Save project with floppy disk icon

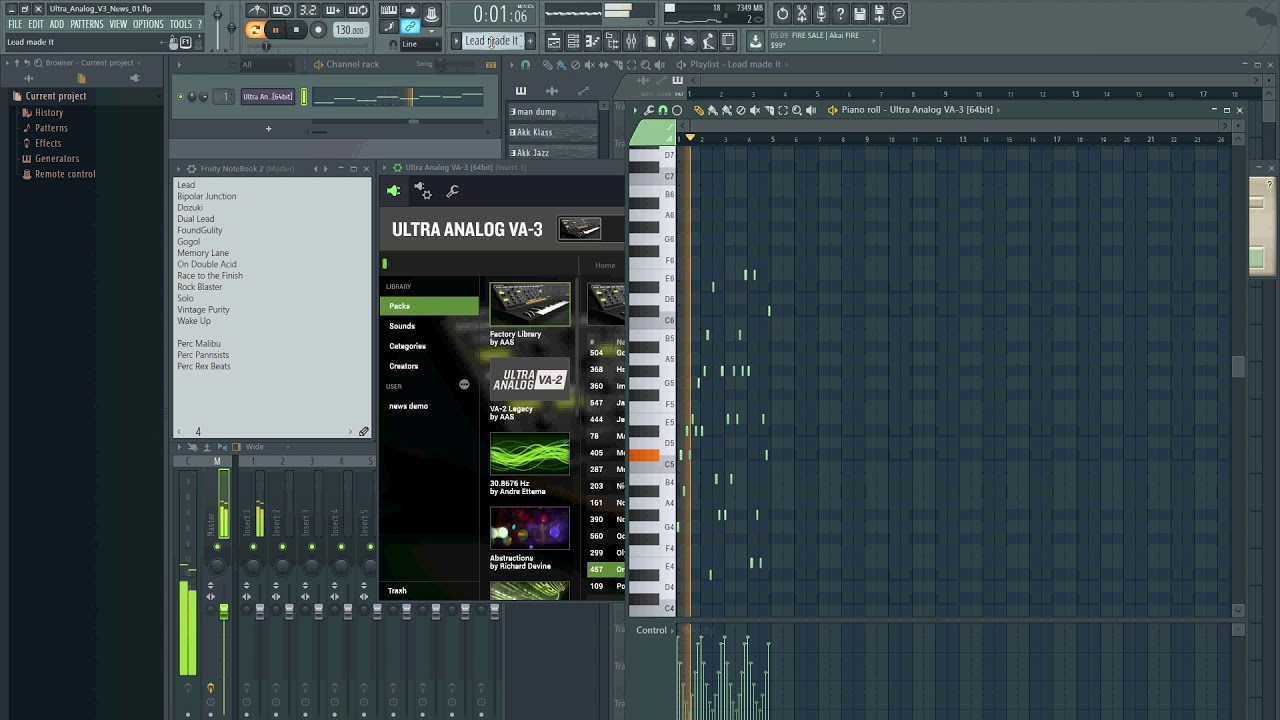(x=860, y=13)
